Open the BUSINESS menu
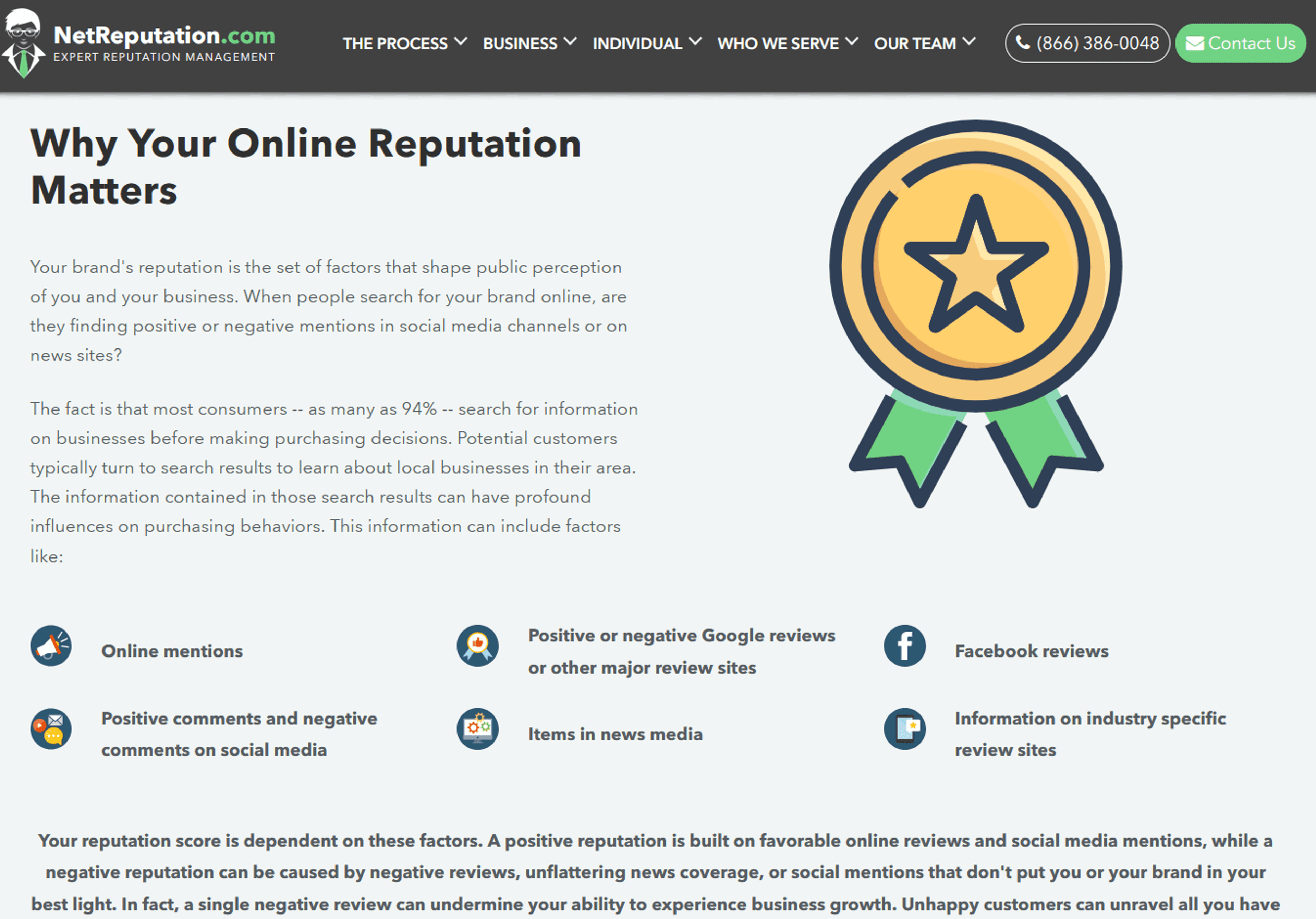 (520, 44)
